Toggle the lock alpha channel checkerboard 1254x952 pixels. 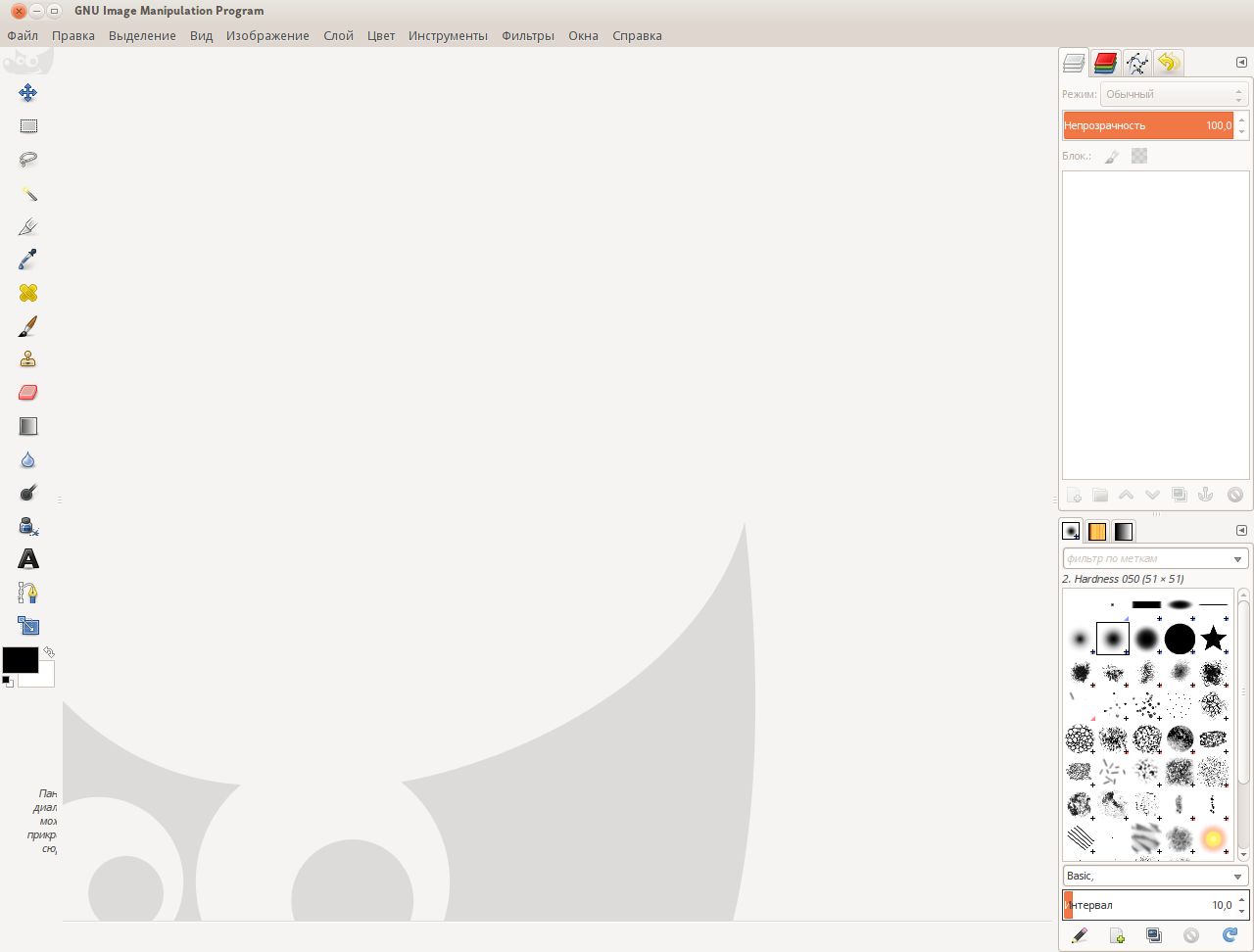pyautogui.click(x=1139, y=156)
